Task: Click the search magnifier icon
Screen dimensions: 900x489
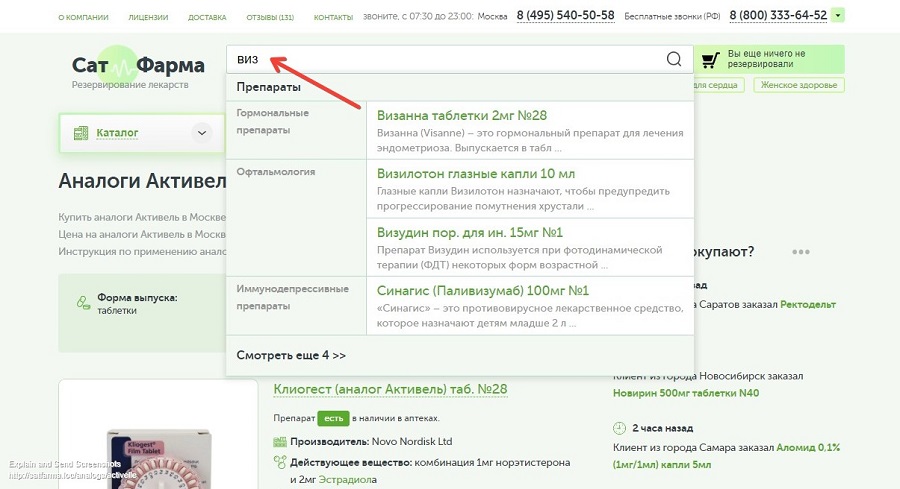Action: pyautogui.click(x=674, y=59)
